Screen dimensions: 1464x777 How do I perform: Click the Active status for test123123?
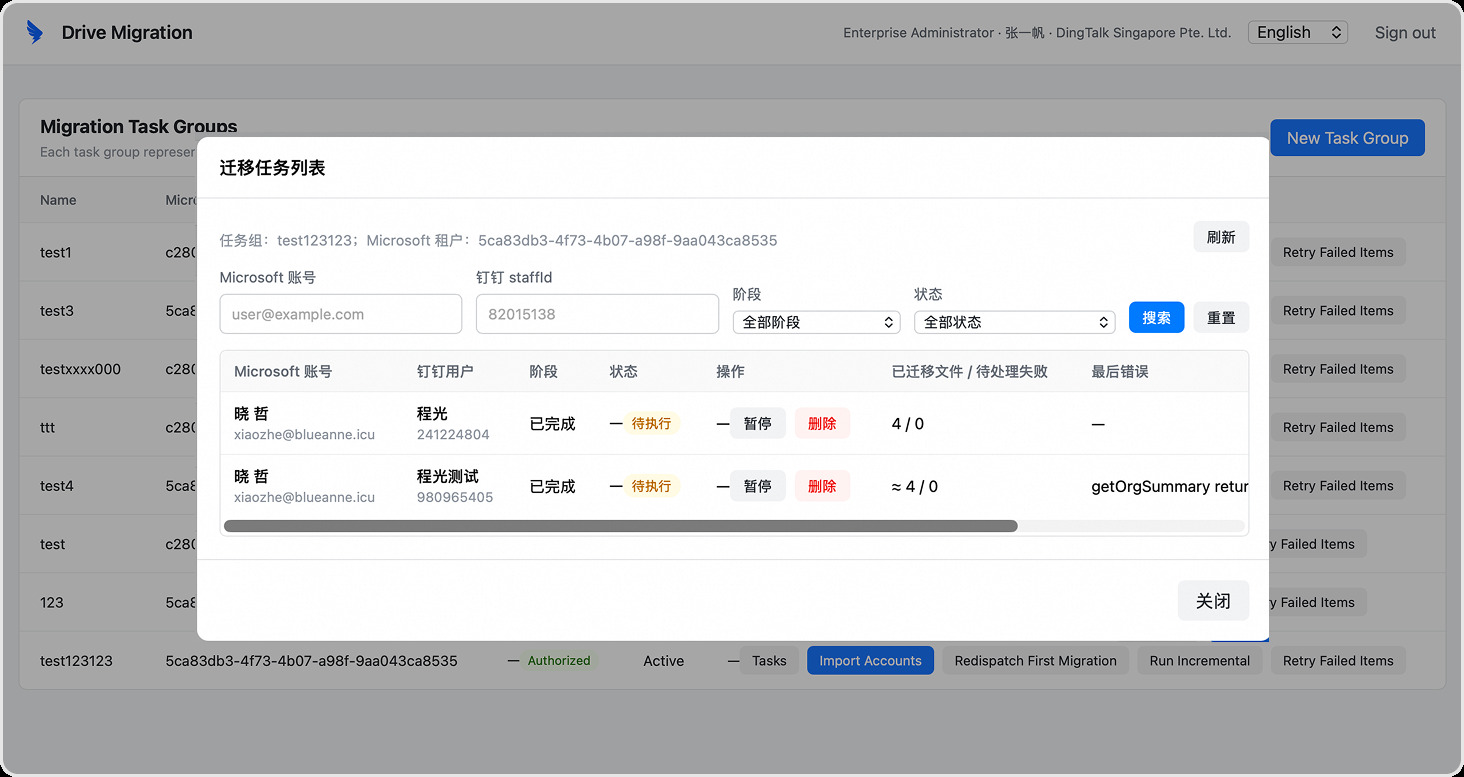(664, 661)
